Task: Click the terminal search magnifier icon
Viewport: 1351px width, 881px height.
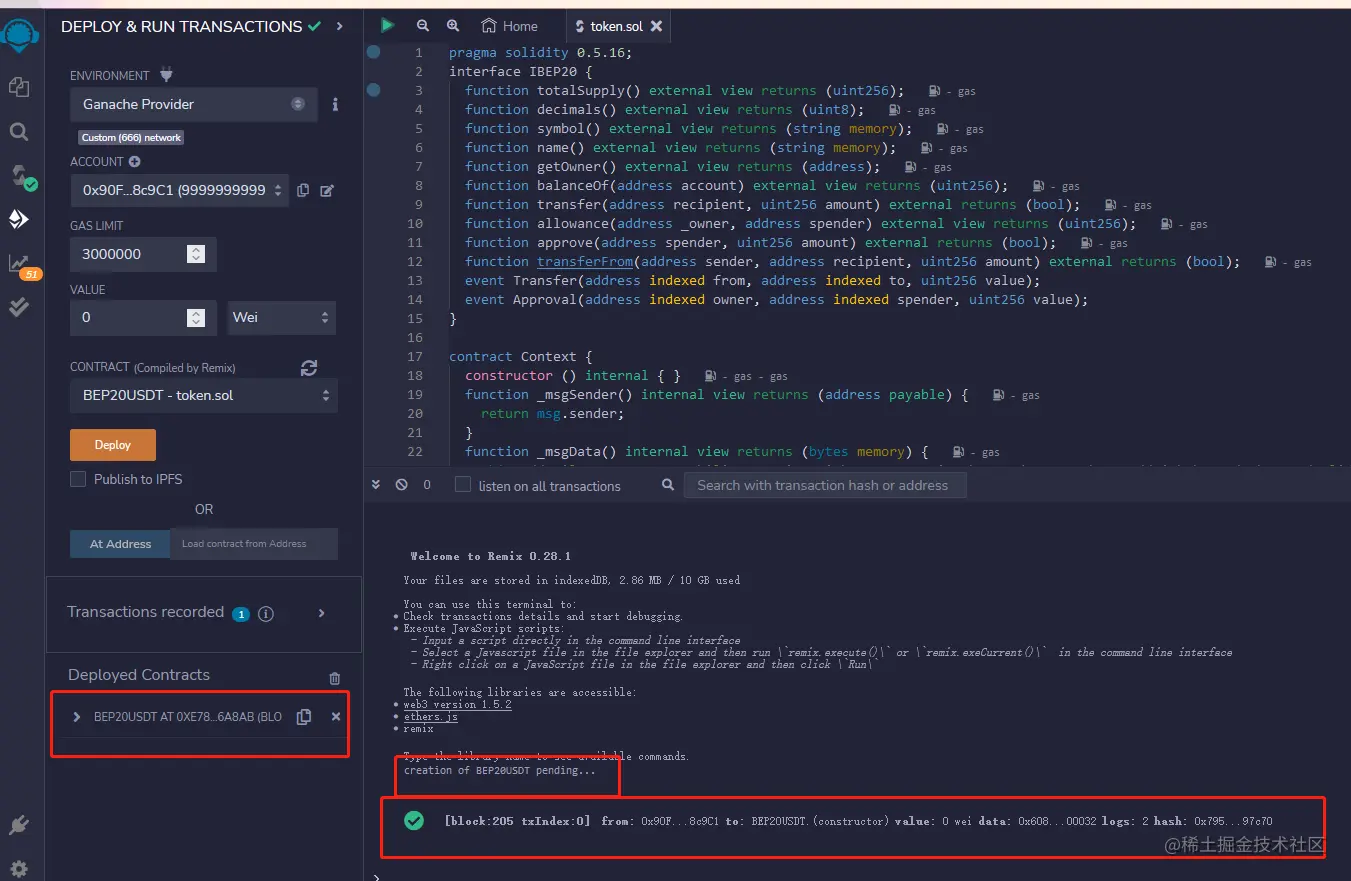Action: 669,485
